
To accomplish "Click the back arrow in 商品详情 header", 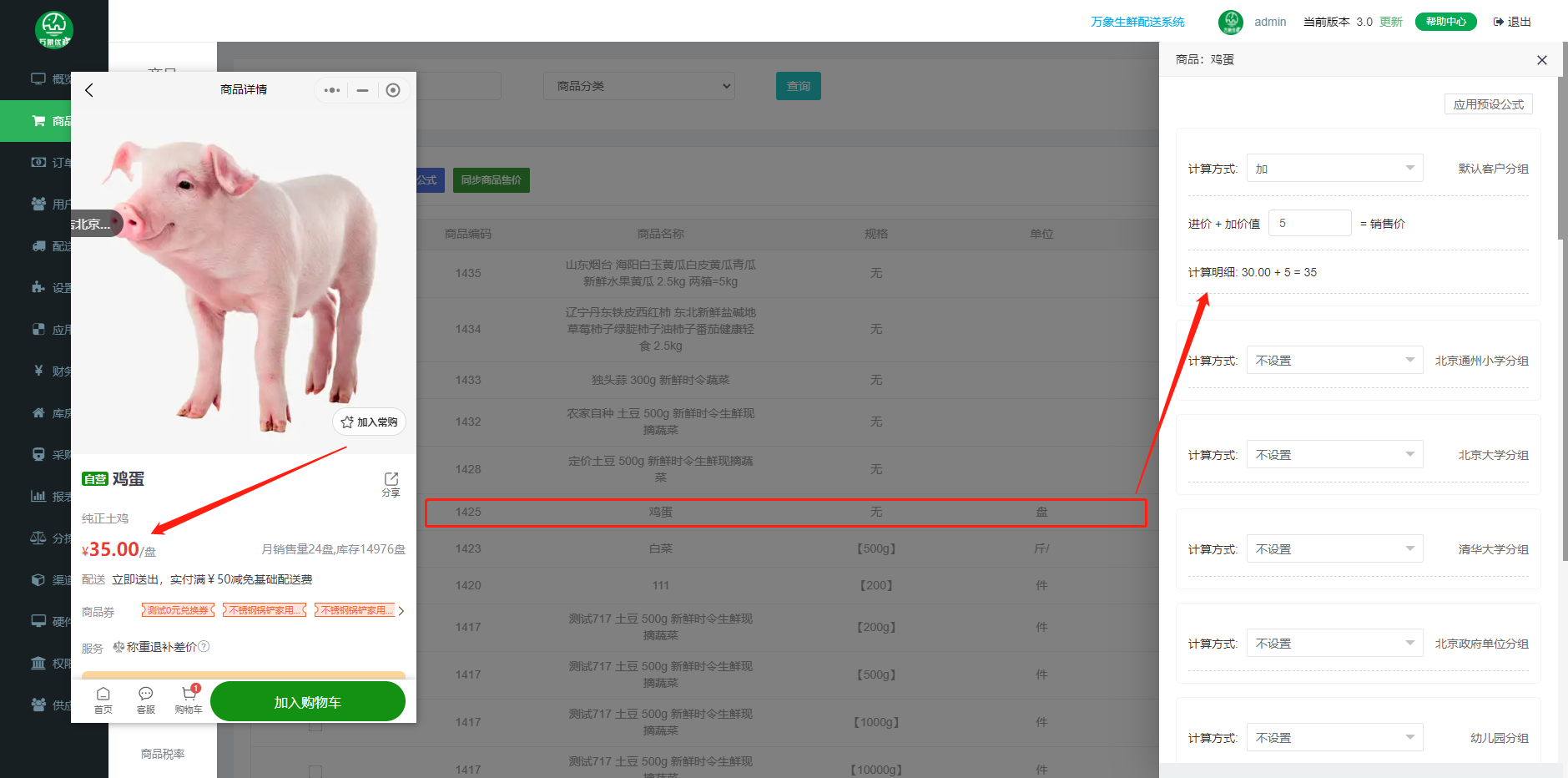I will pyautogui.click(x=89, y=90).
